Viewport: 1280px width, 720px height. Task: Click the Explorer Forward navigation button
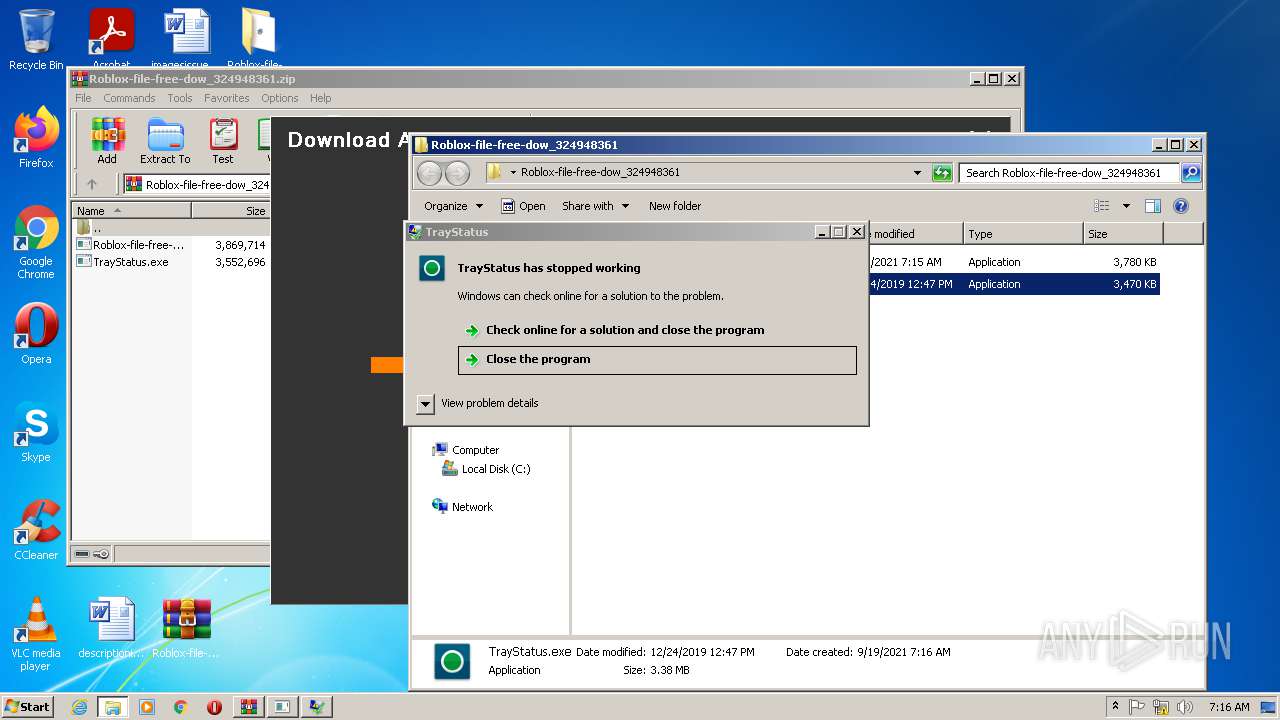pos(457,173)
